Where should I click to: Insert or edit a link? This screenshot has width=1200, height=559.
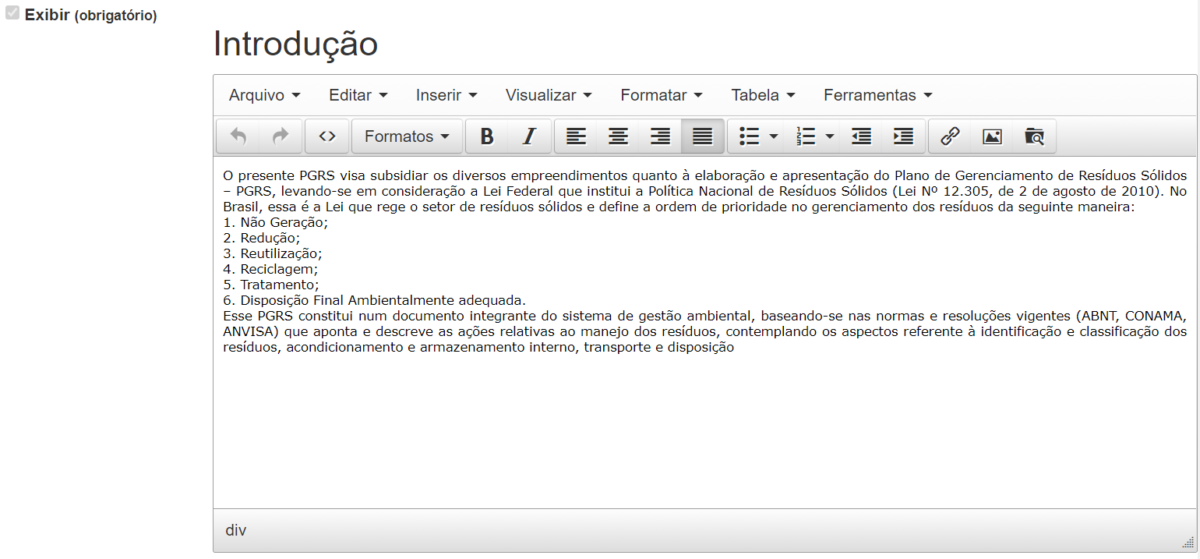click(x=950, y=136)
